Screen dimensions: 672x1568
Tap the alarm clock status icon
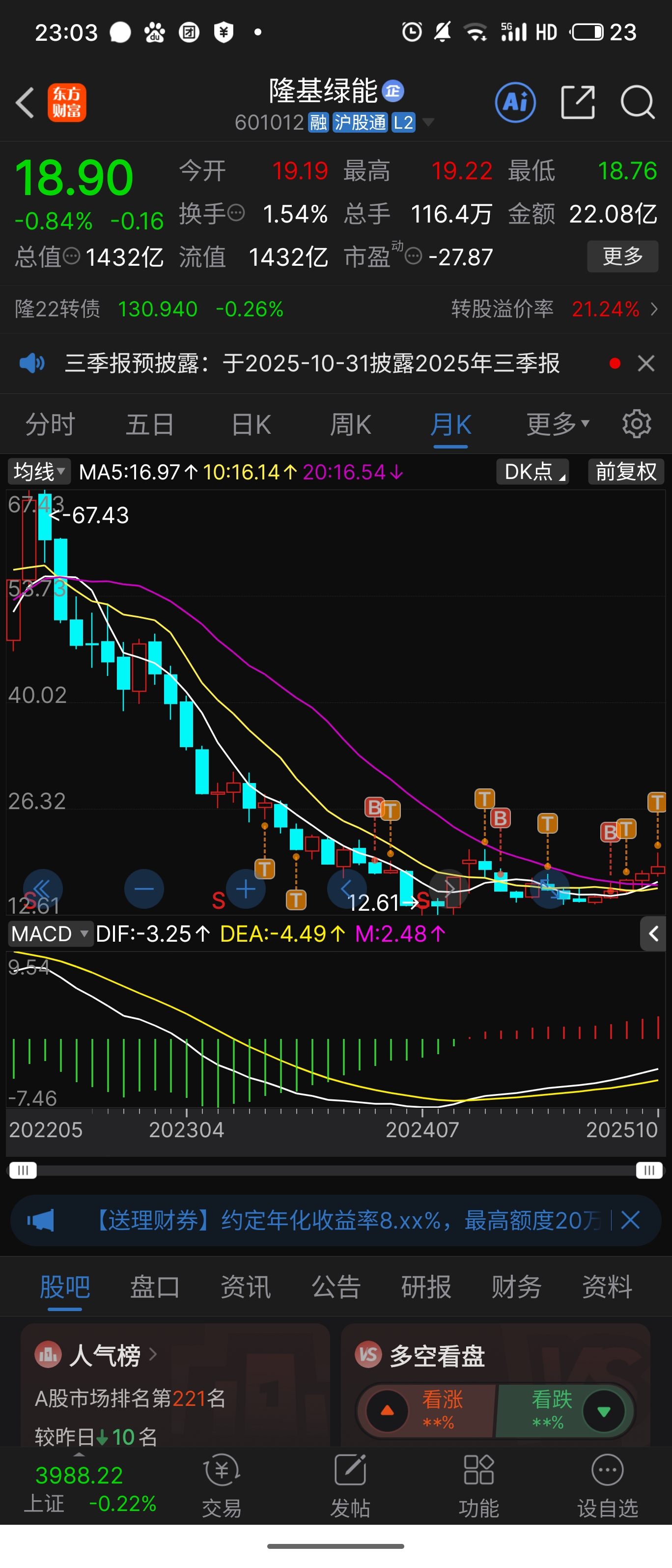(x=412, y=31)
